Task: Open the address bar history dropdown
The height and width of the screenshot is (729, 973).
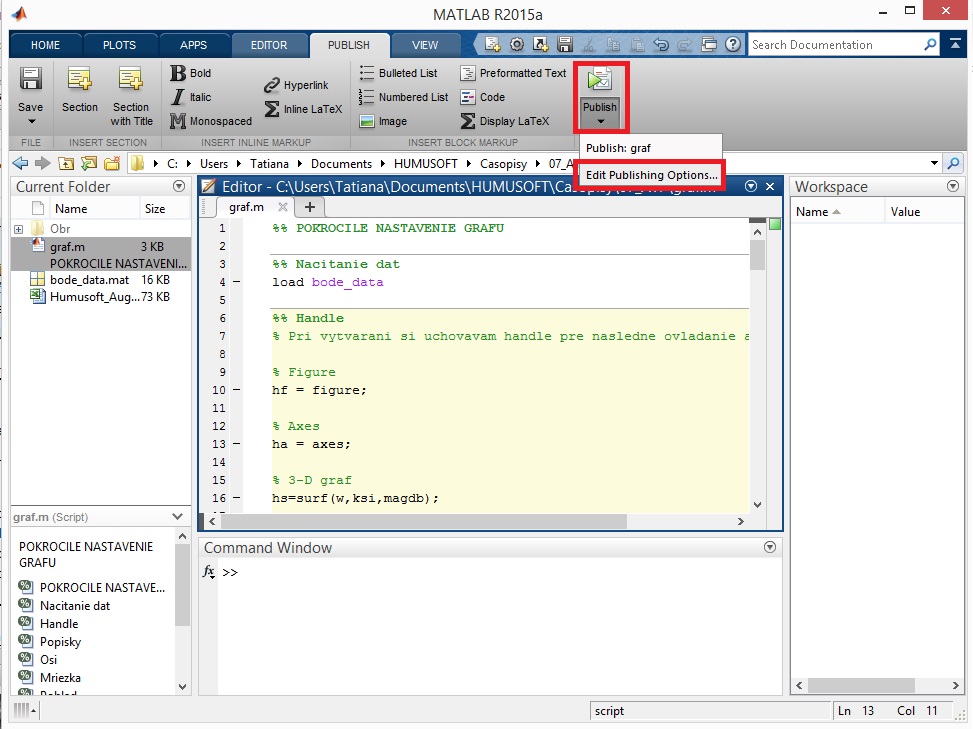Action: click(935, 163)
